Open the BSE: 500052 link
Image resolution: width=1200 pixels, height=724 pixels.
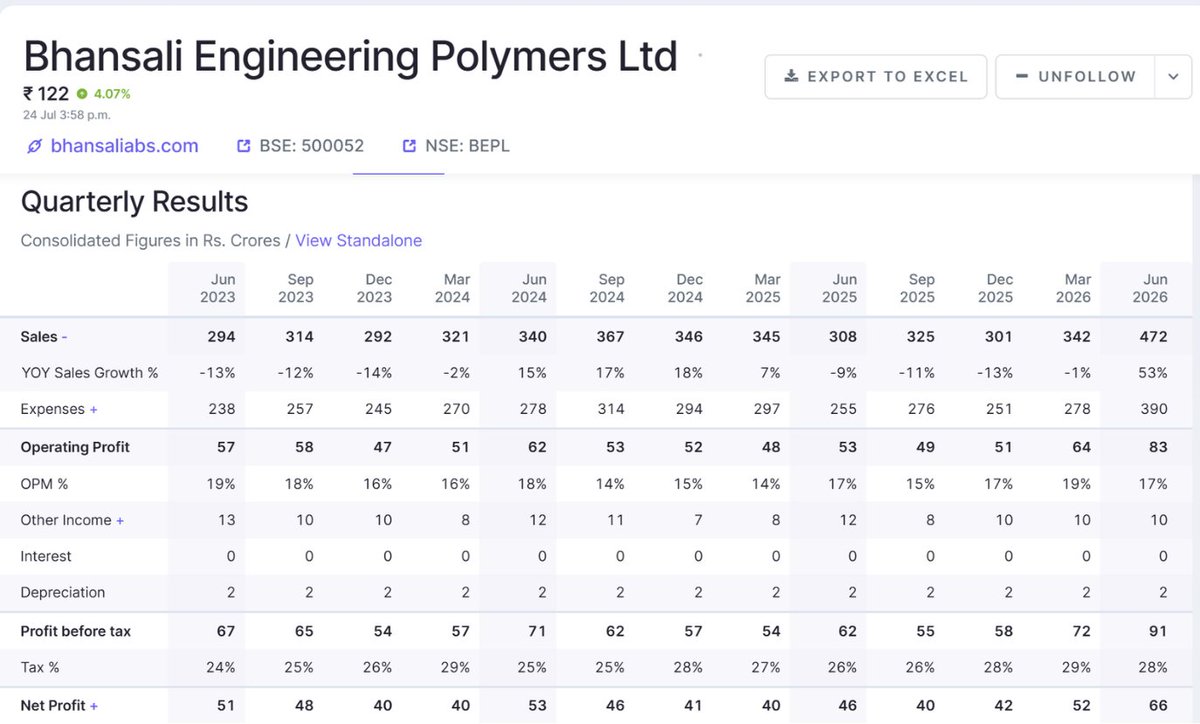(311, 146)
